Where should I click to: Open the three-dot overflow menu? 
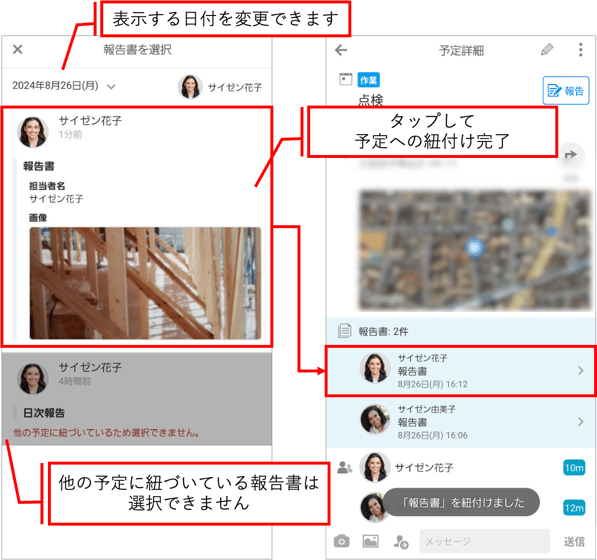coord(580,50)
